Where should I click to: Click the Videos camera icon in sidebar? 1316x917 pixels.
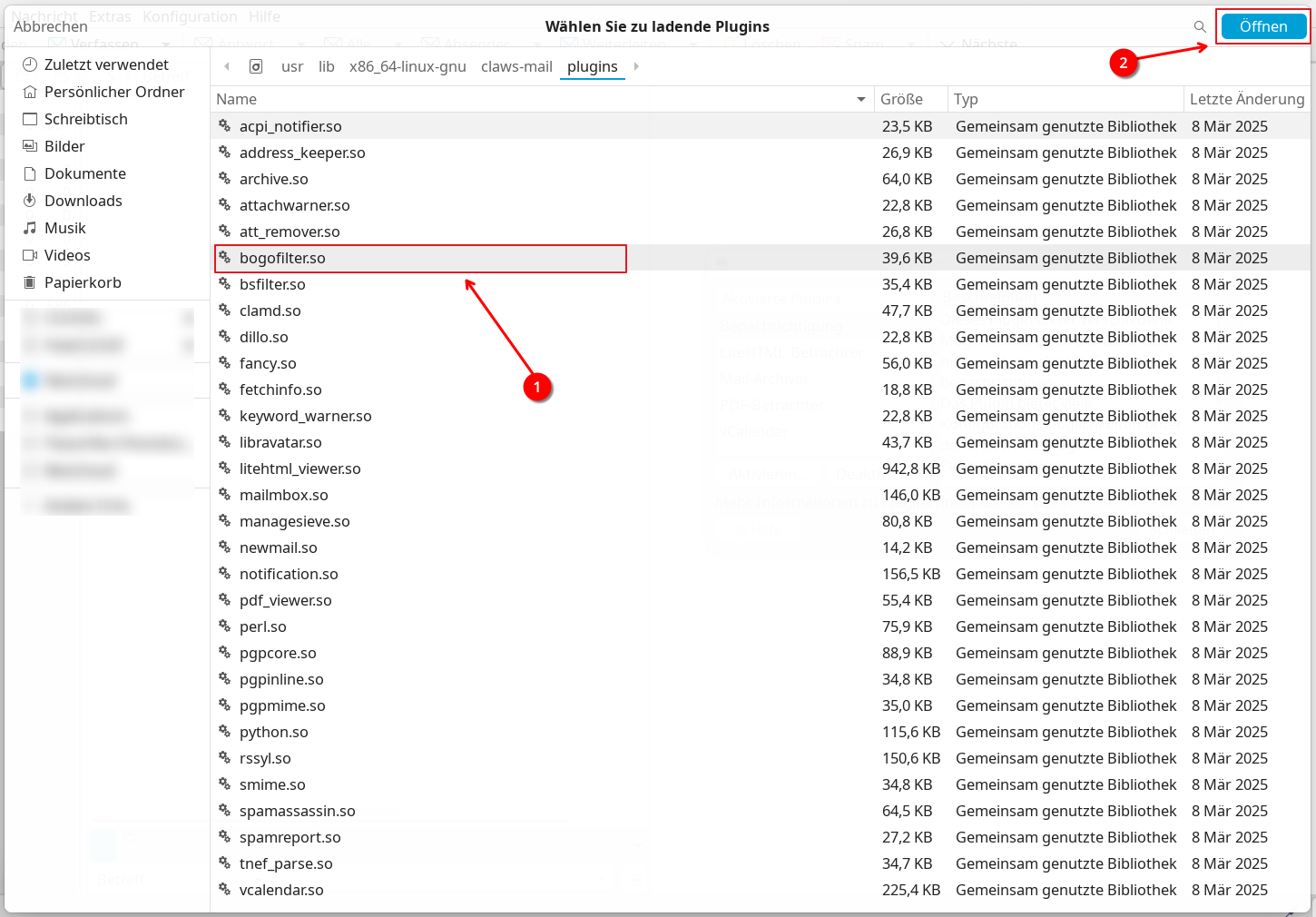tap(30, 255)
